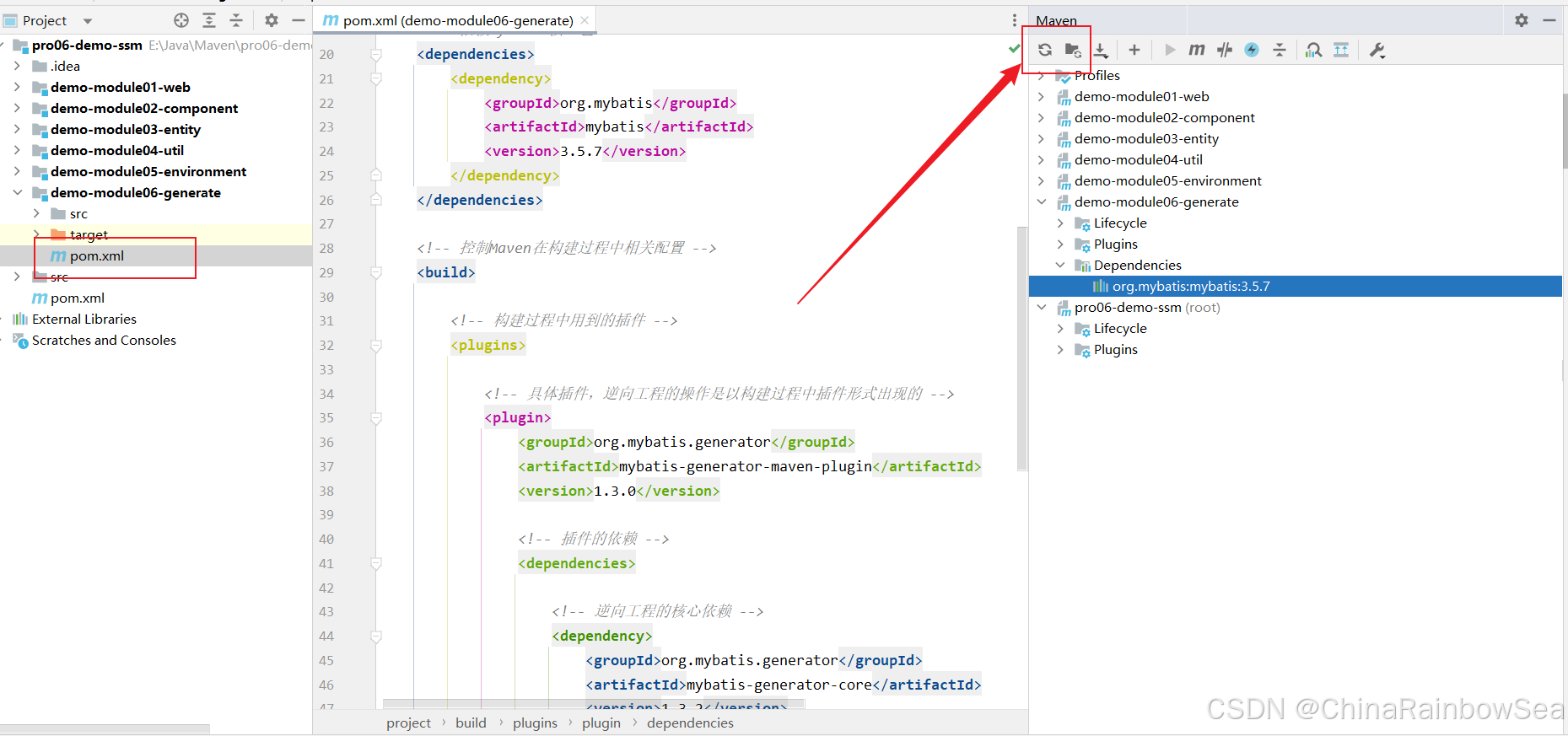Screen dimensions: 1568x736
Task: Reload all Maven projects
Action: pyautogui.click(x=1044, y=50)
